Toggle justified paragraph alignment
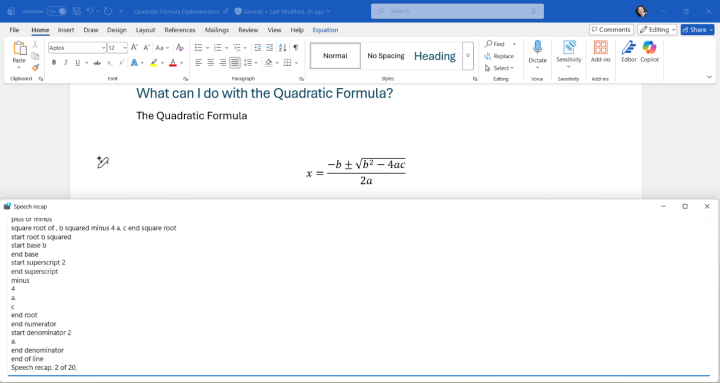 point(235,63)
